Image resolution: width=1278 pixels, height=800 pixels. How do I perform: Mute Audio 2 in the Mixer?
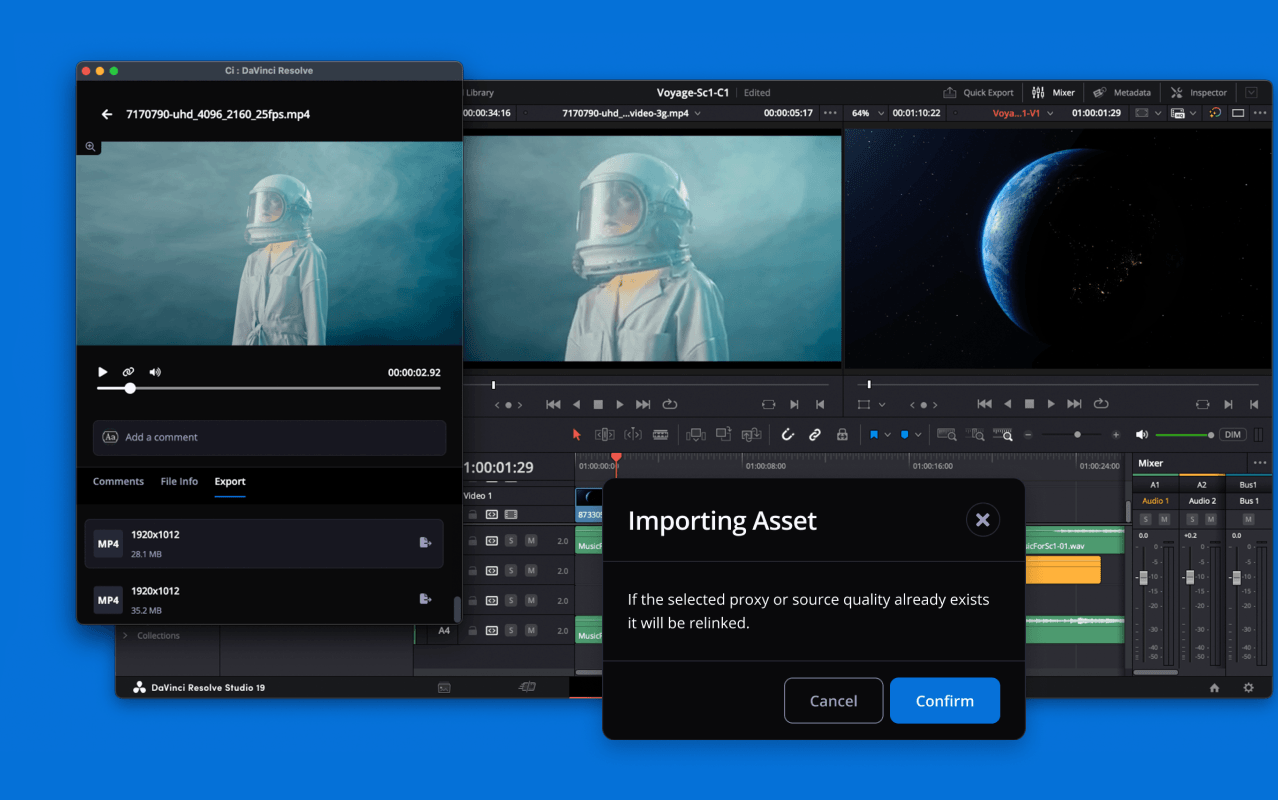point(1210,519)
